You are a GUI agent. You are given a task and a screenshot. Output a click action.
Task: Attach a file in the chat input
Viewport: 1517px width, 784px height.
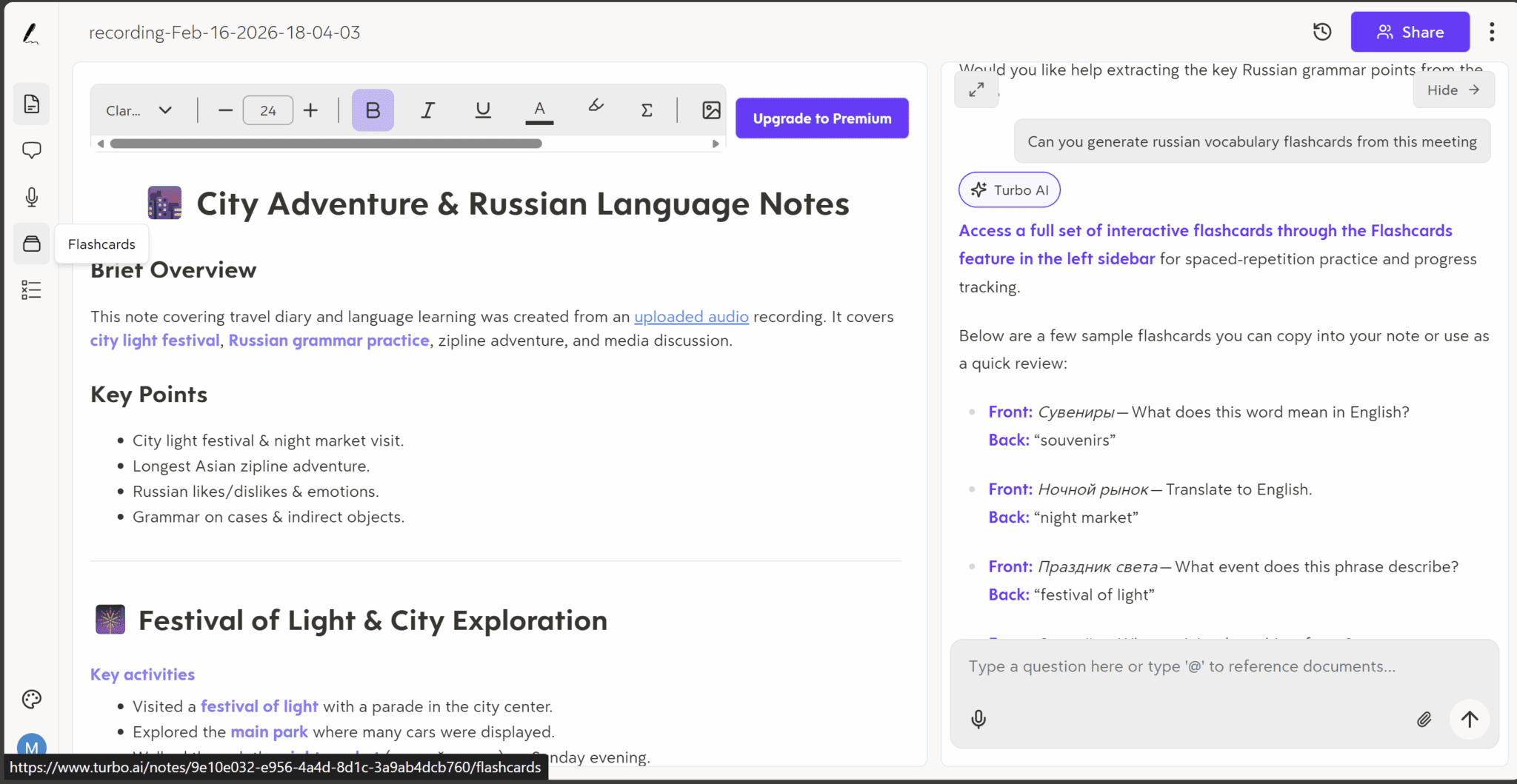pyautogui.click(x=1424, y=719)
